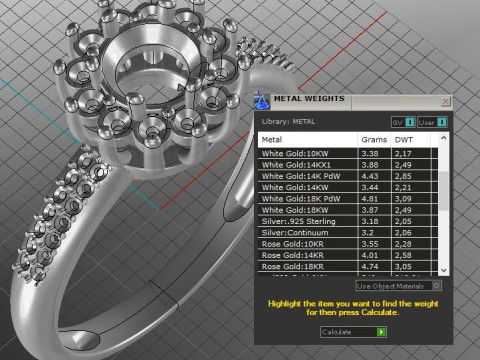Enable Use Object Materials option
480x360 pixels.
399,286
